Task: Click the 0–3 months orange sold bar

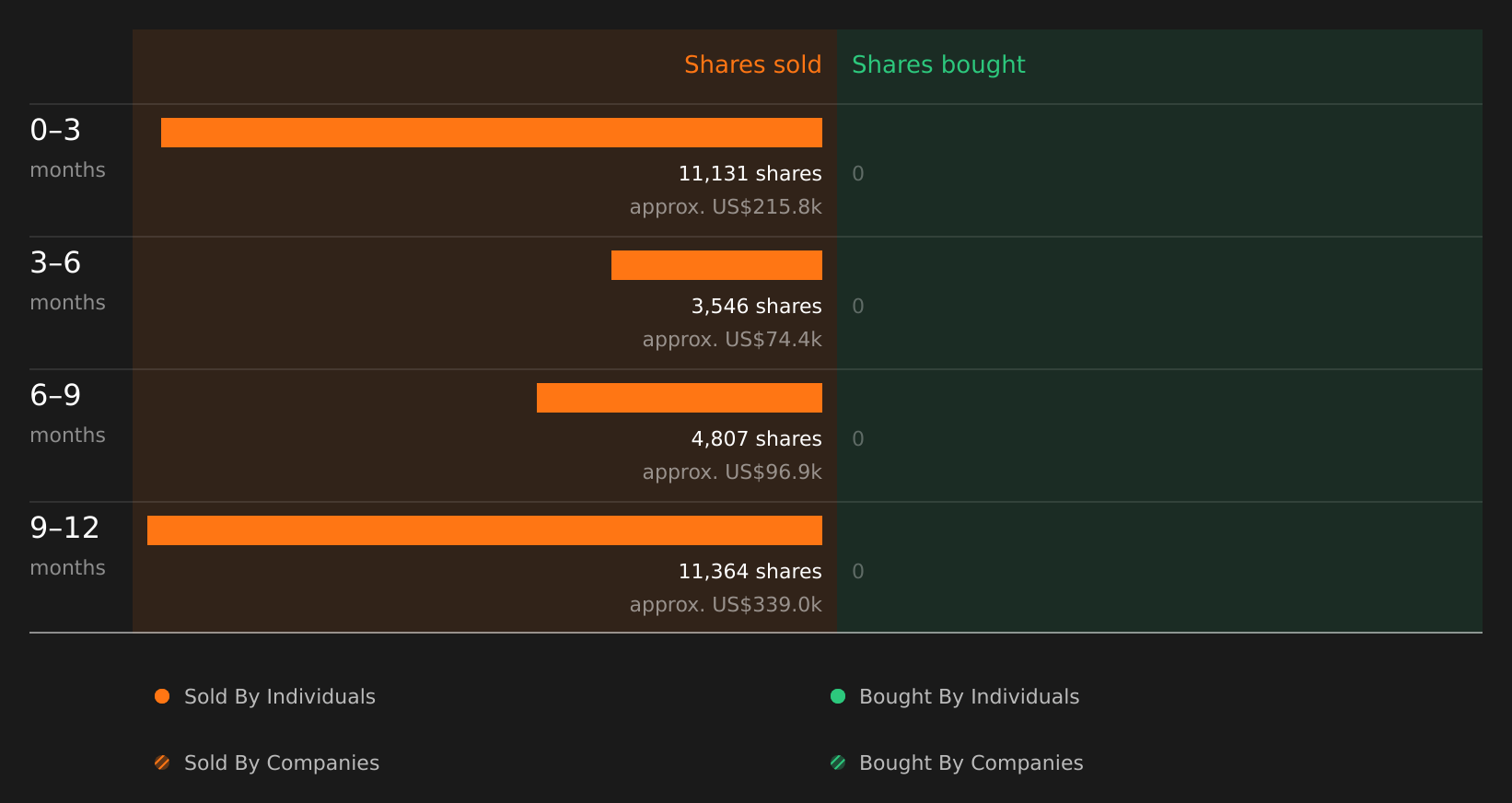Action: pos(492,133)
